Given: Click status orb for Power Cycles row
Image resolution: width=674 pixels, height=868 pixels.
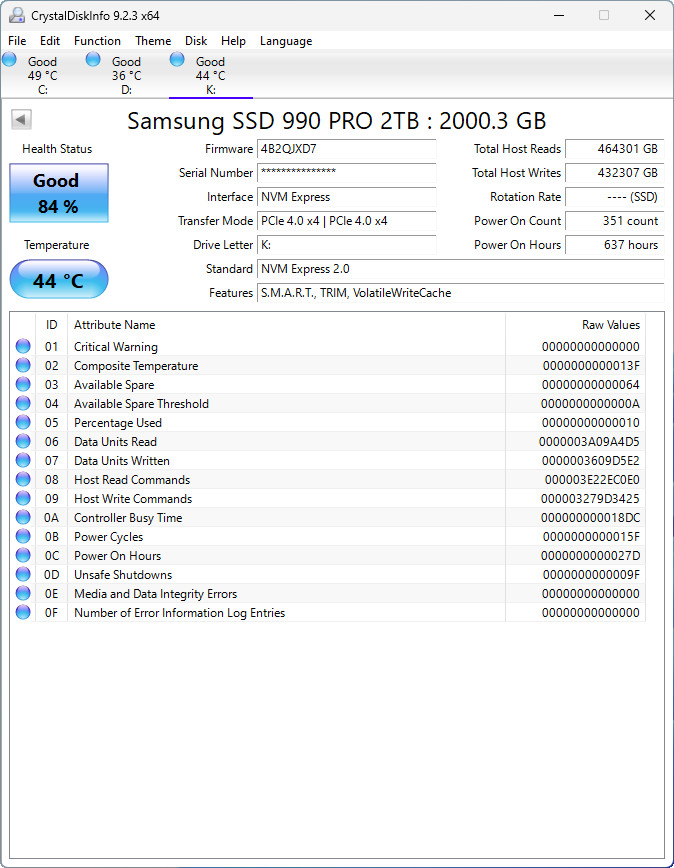Looking at the screenshot, I should click(23, 536).
